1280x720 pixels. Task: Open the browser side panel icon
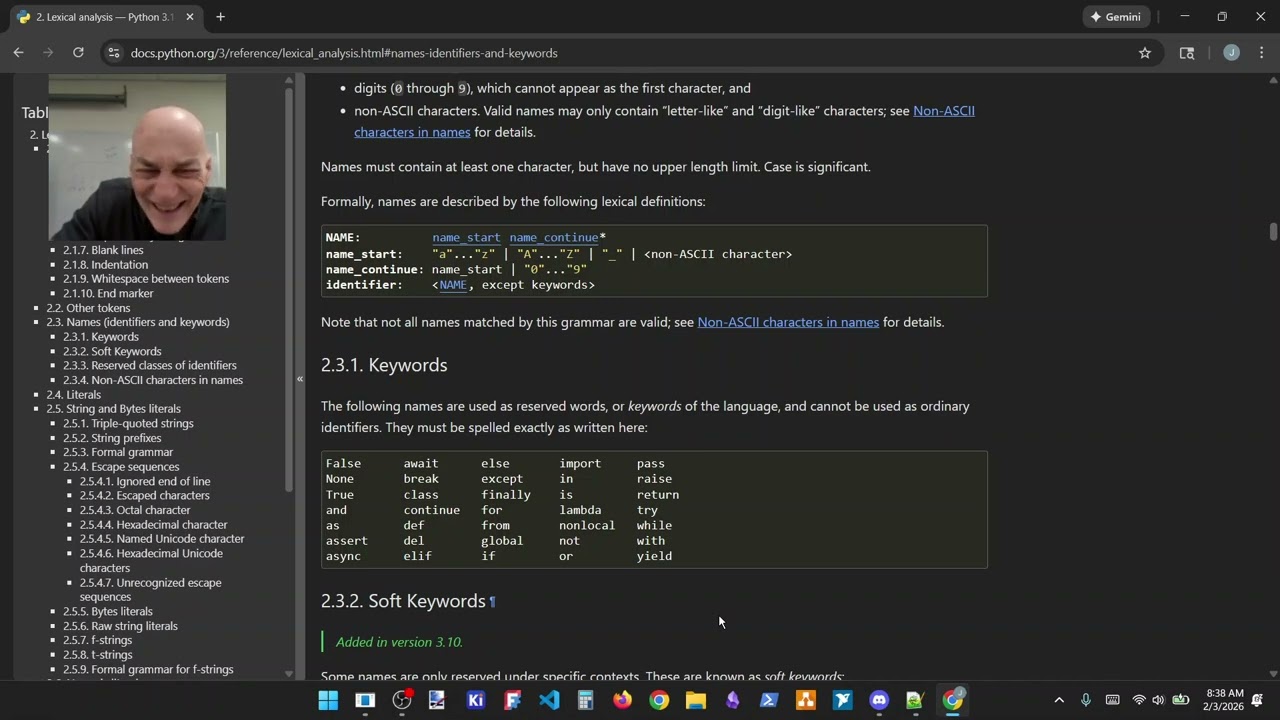(x=1187, y=53)
